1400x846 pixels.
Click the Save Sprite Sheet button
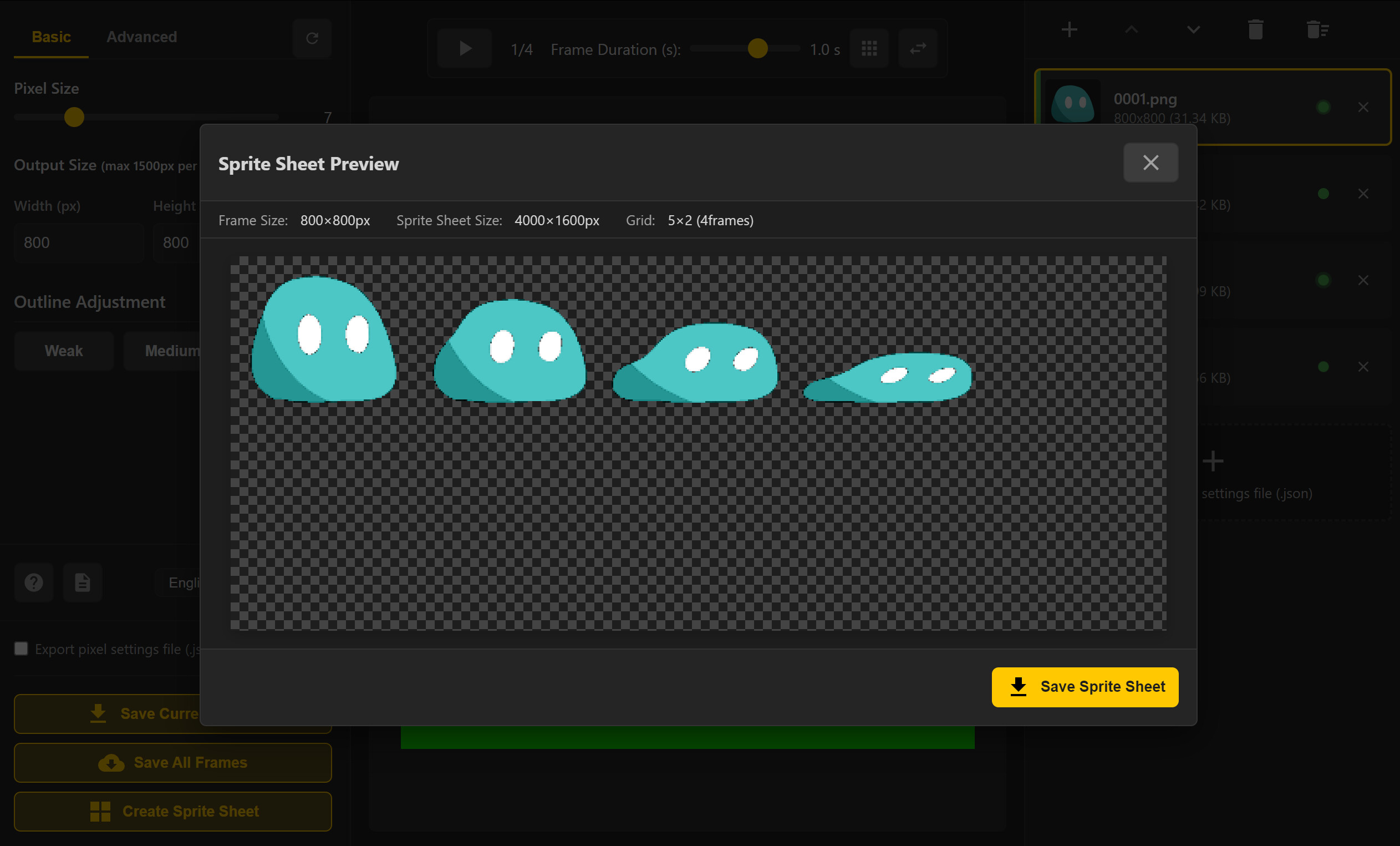tap(1084, 686)
